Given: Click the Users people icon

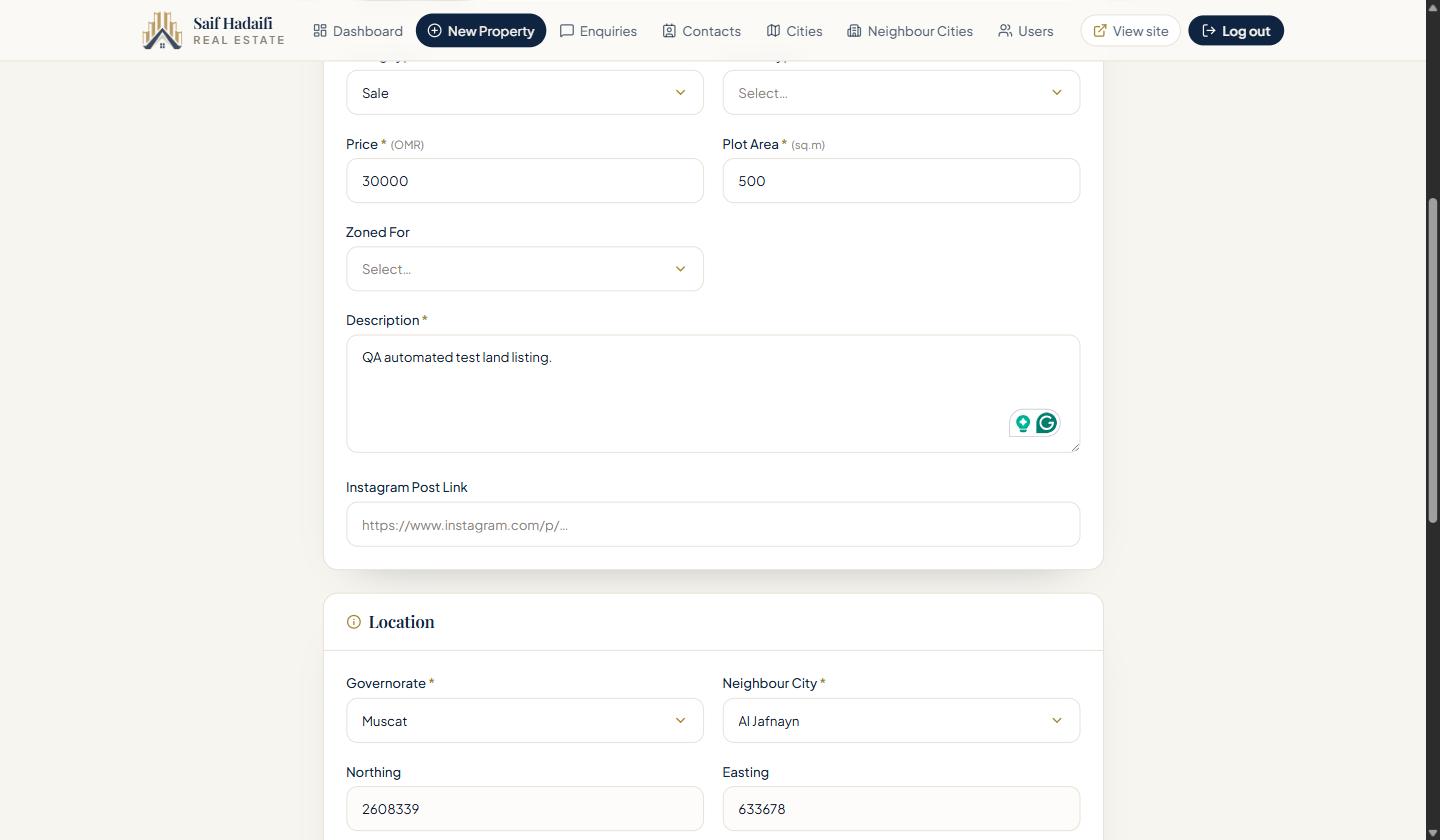Looking at the screenshot, I should point(1005,31).
